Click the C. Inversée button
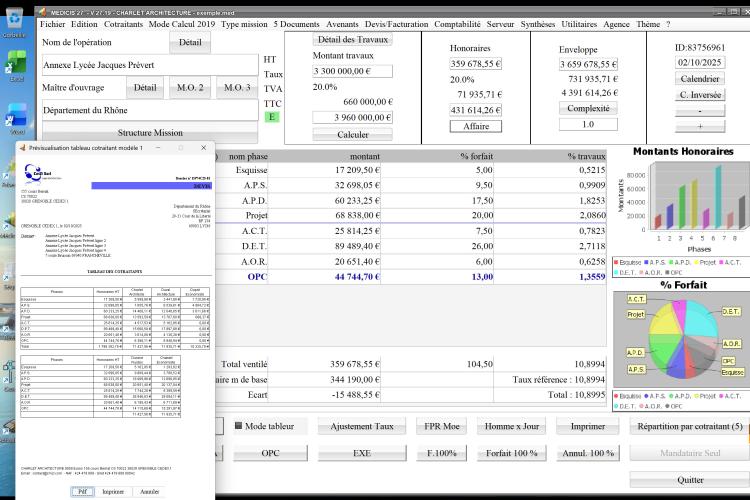 coord(700,95)
